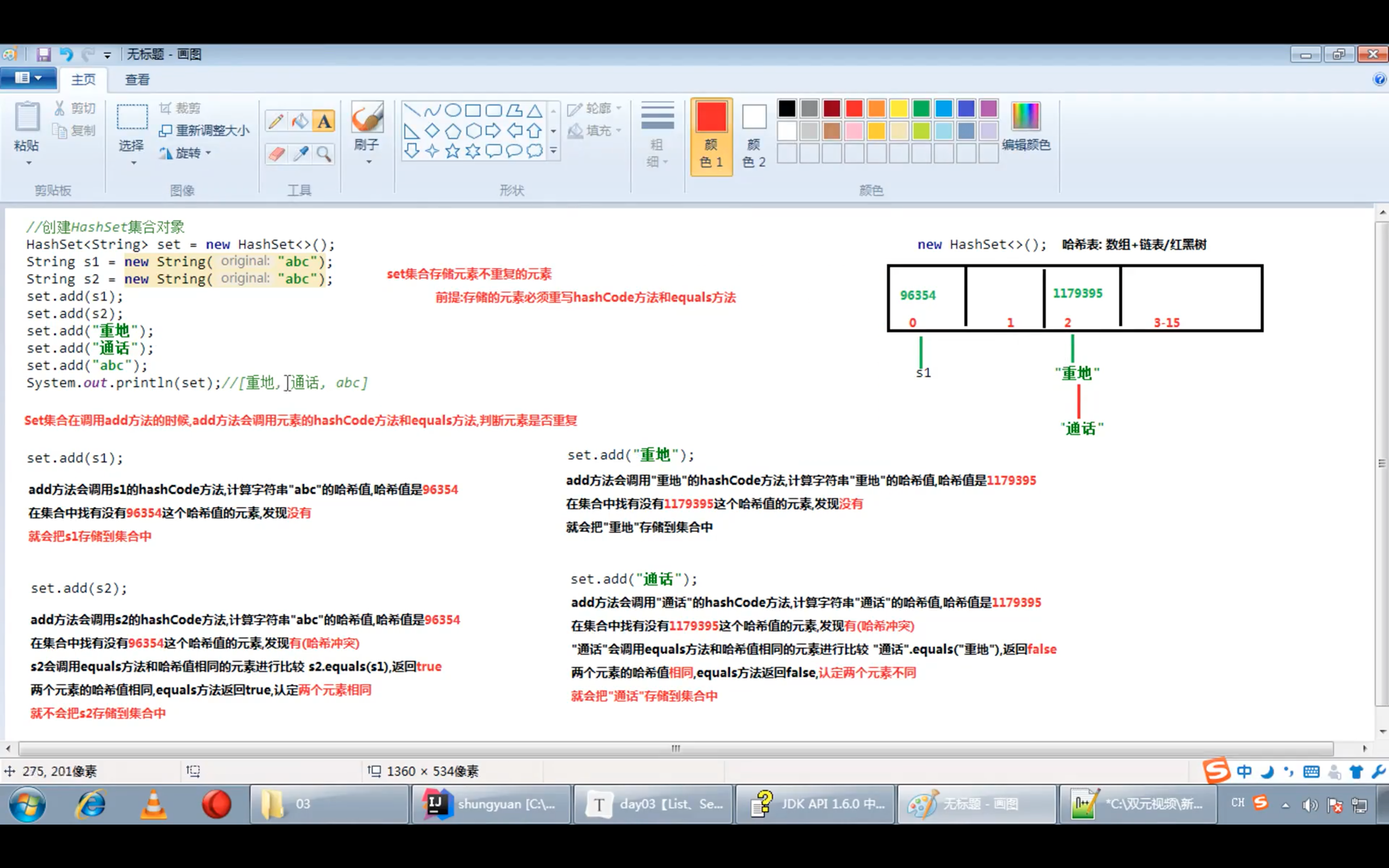
Task: Open the Select (选择) dropdown arrow
Action: click(x=133, y=163)
